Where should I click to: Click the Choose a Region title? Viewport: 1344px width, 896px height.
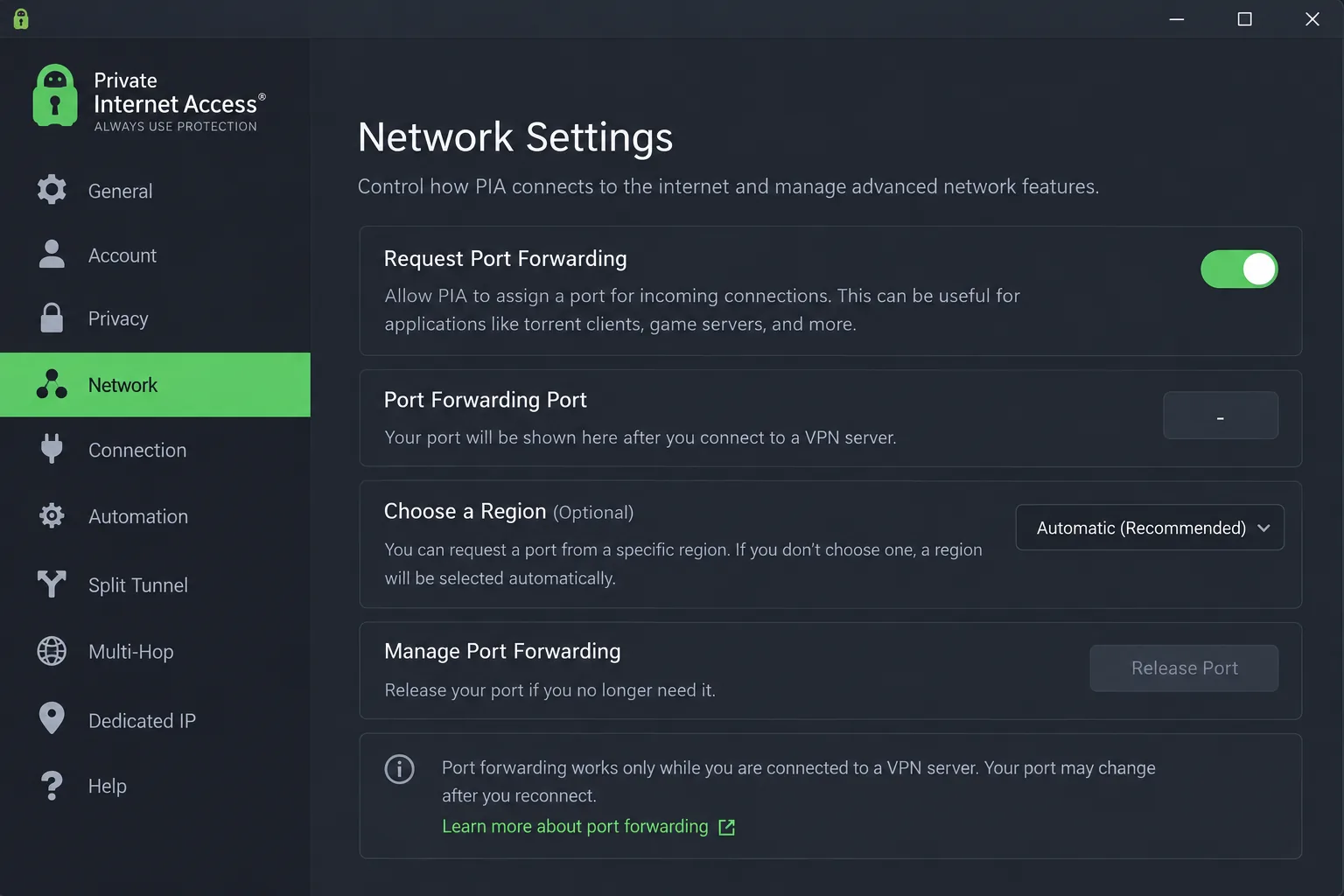click(x=465, y=511)
